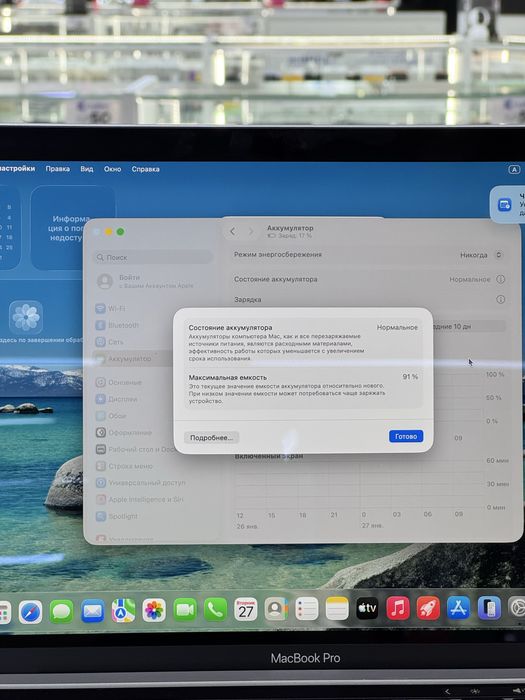Click the notification banner at top right
This screenshot has width=525, height=700.
coord(508,204)
